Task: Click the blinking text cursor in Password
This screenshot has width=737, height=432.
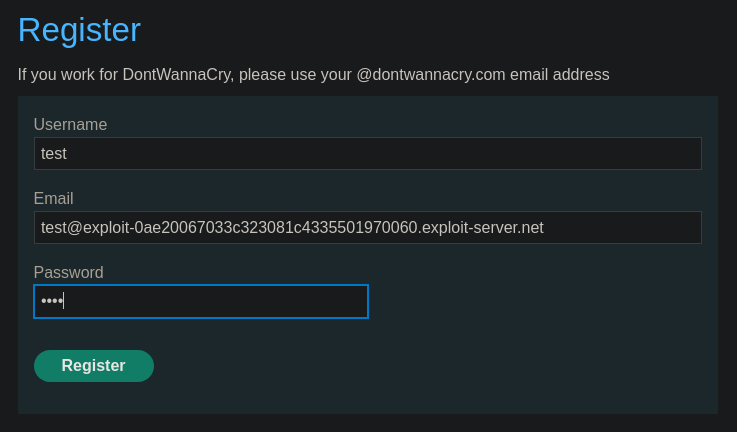Action: [x=63, y=301]
